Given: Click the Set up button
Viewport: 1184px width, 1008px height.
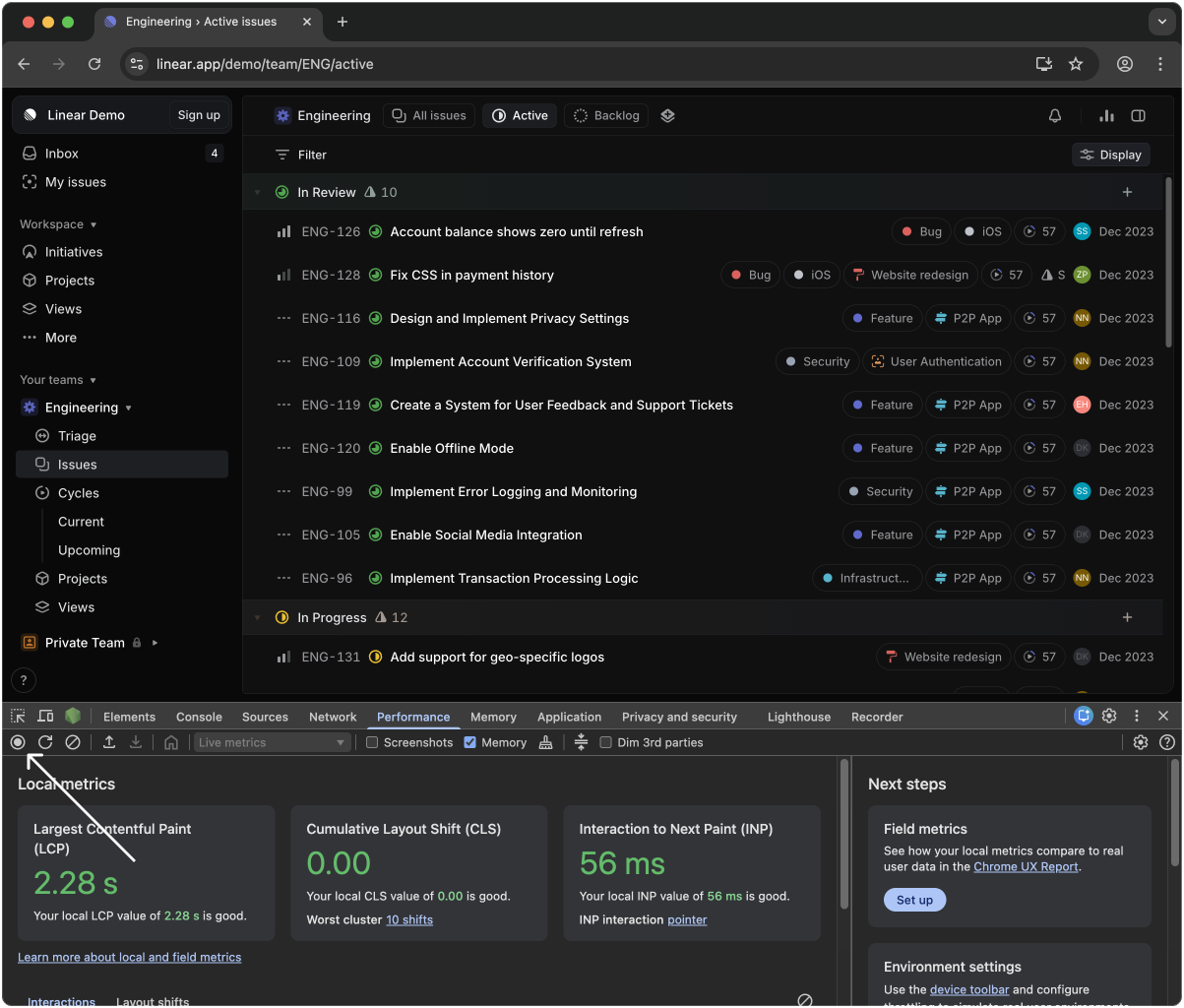Looking at the screenshot, I should (914, 900).
